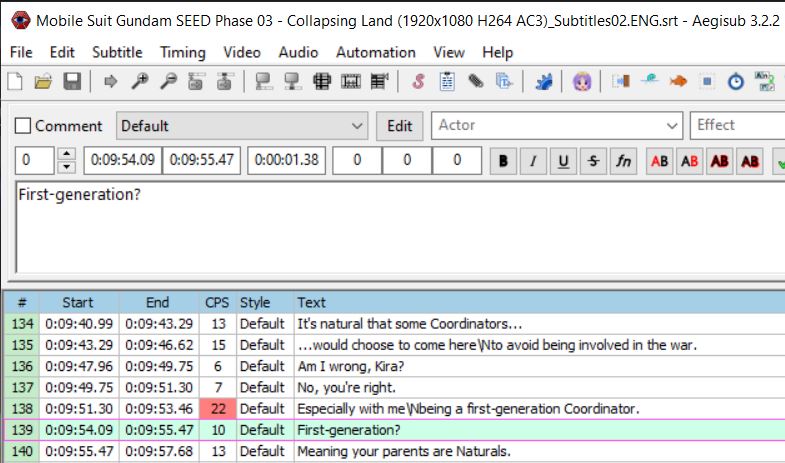Select row 136 "Am I wrong, Kira?"
The width and height of the screenshot is (785, 463).
click(x=395, y=366)
